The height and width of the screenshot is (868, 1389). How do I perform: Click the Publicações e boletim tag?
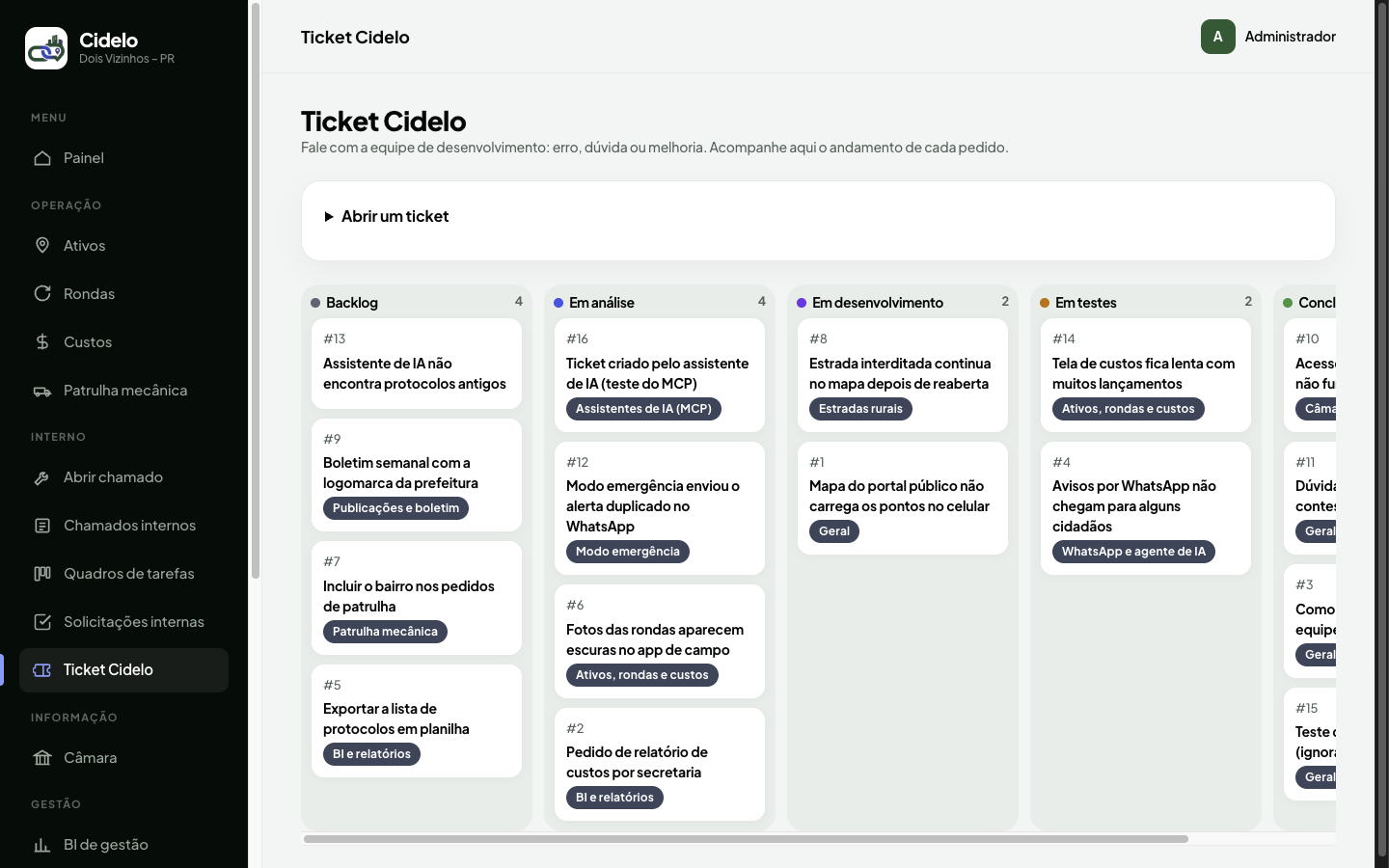pos(395,508)
